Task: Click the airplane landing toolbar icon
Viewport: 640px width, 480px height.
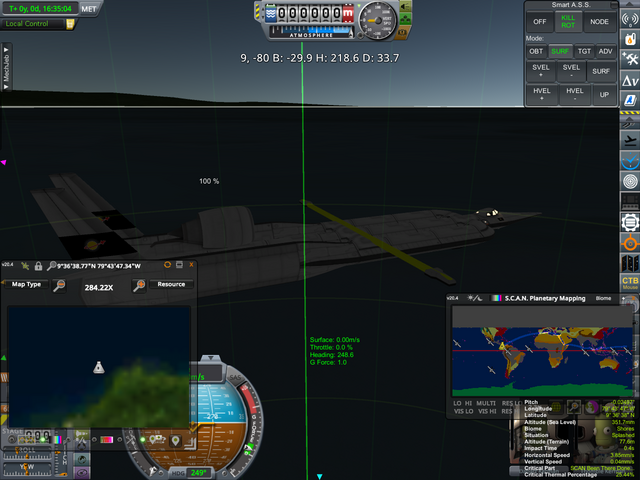Action: (630, 140)
